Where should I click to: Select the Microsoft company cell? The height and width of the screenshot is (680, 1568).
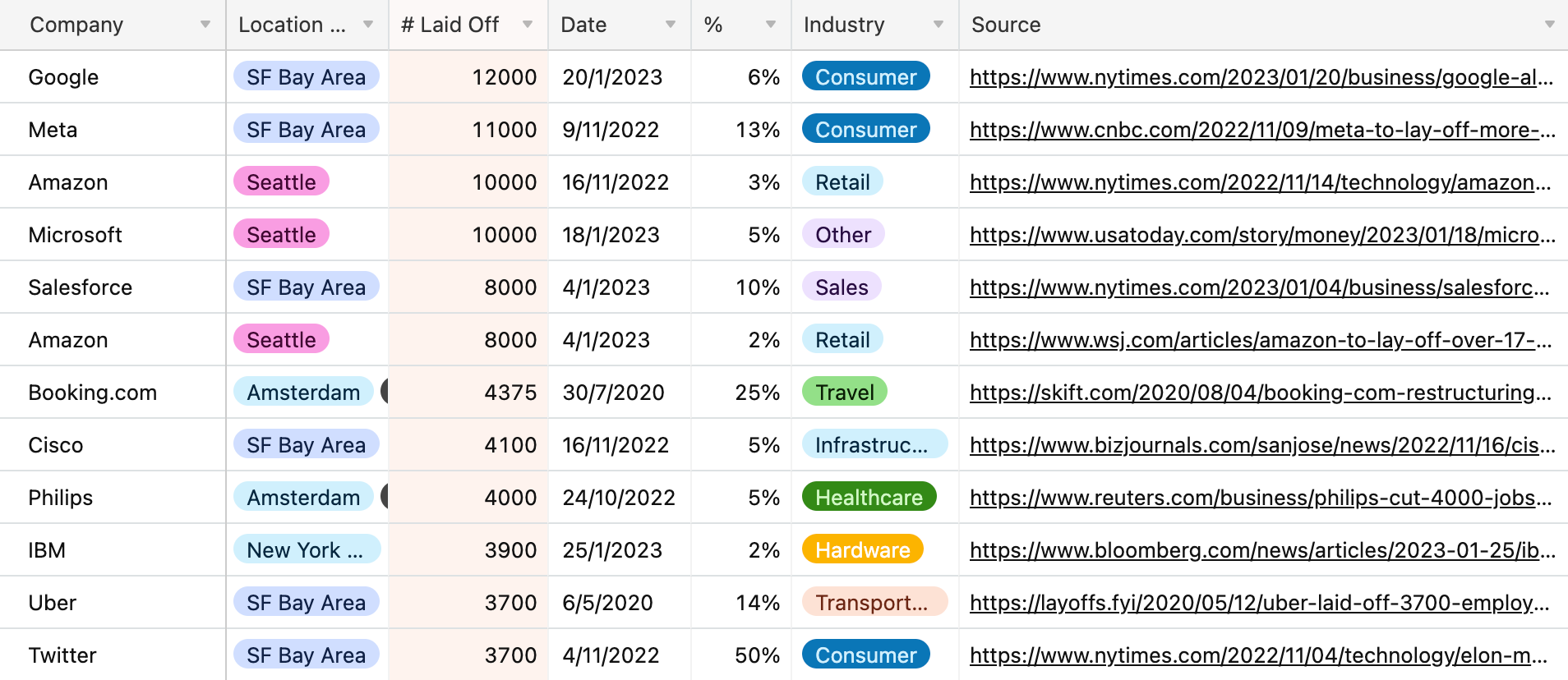[113, 235]
